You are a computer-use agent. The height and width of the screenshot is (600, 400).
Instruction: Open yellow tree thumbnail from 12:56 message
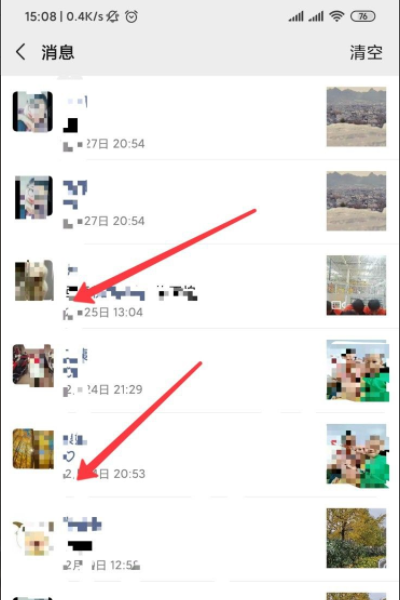tap(356, 538)
